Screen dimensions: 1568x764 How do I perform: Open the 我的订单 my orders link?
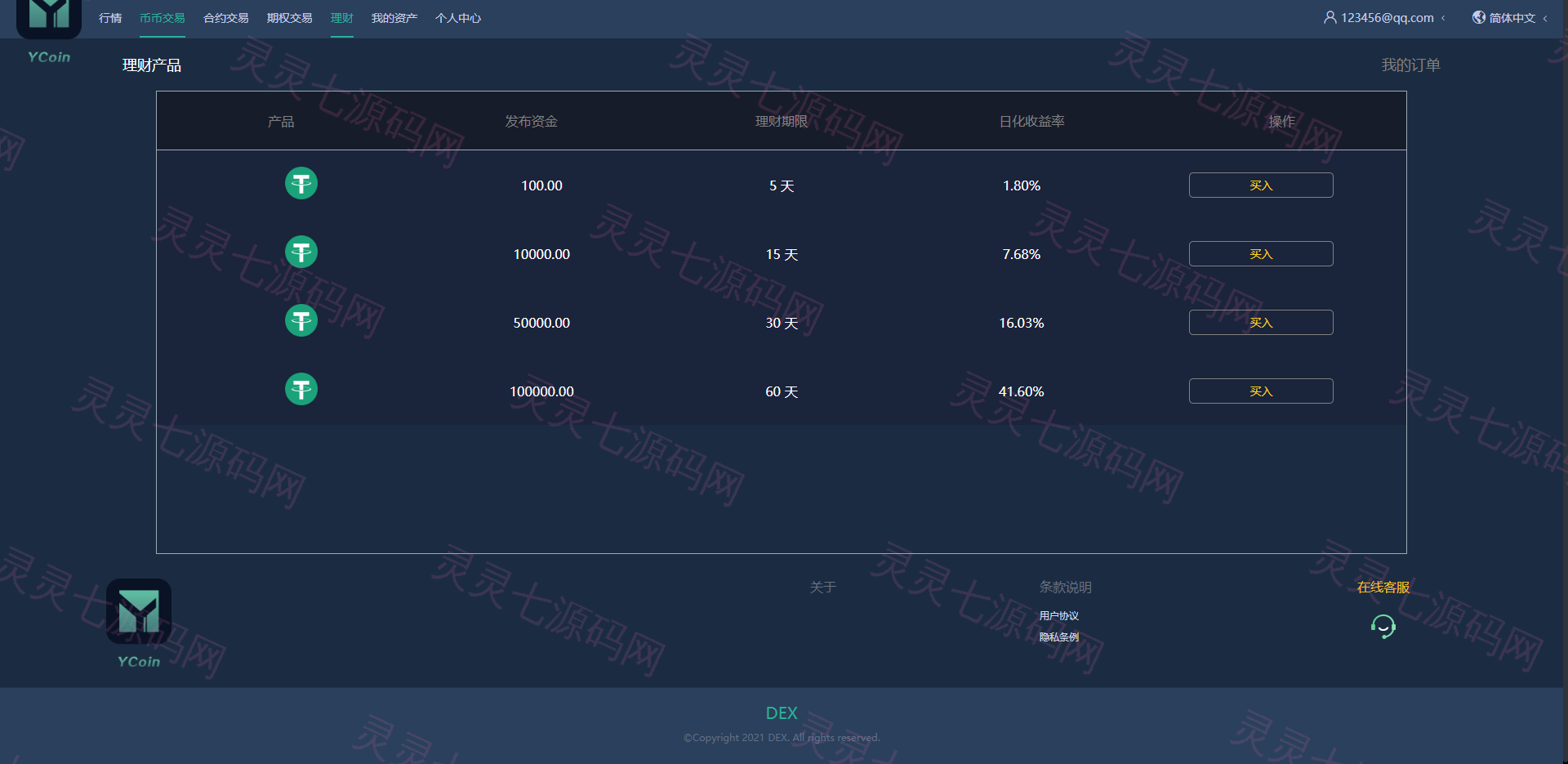1410,65
